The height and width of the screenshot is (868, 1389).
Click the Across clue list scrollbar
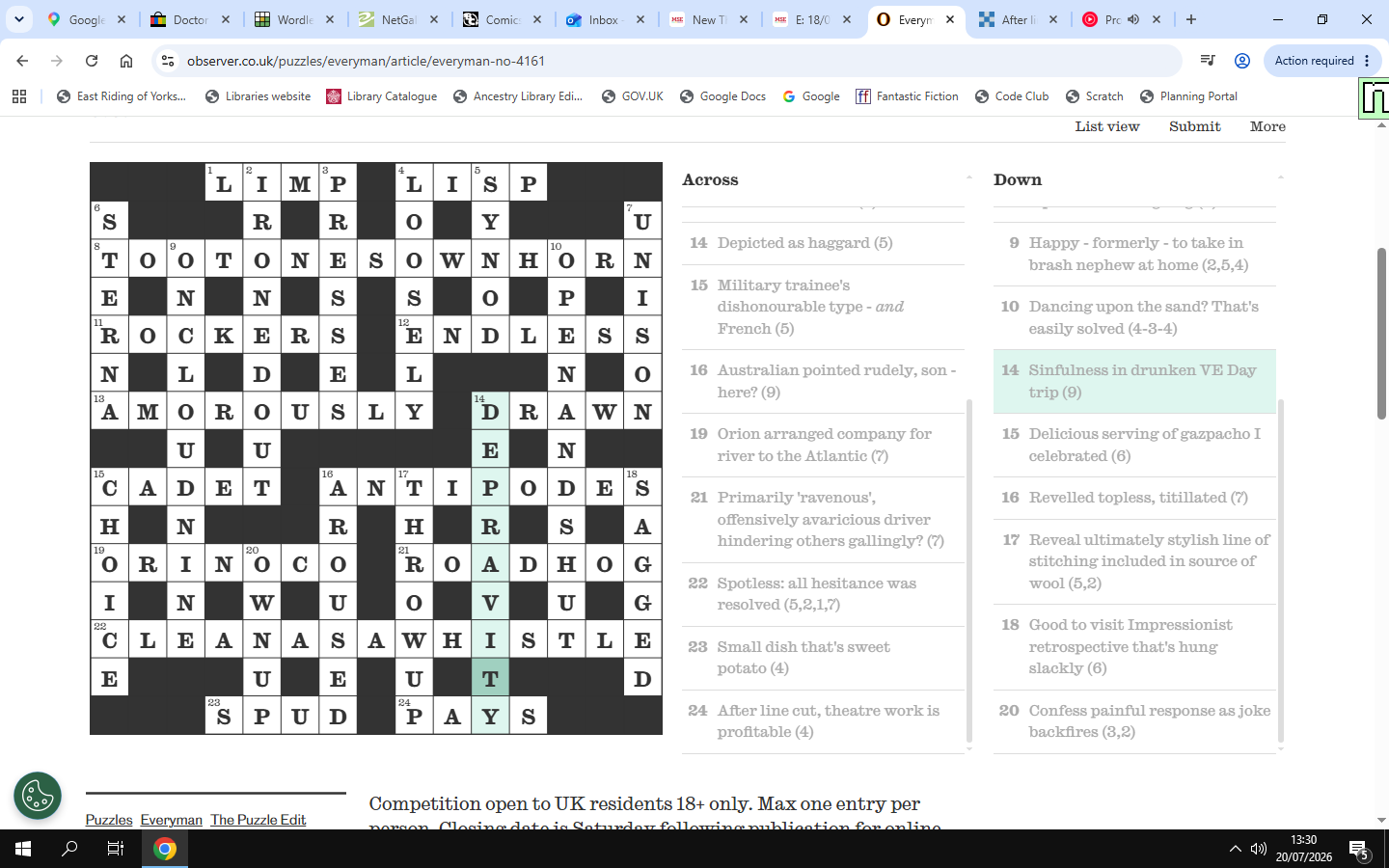click(x=968, y=569)
